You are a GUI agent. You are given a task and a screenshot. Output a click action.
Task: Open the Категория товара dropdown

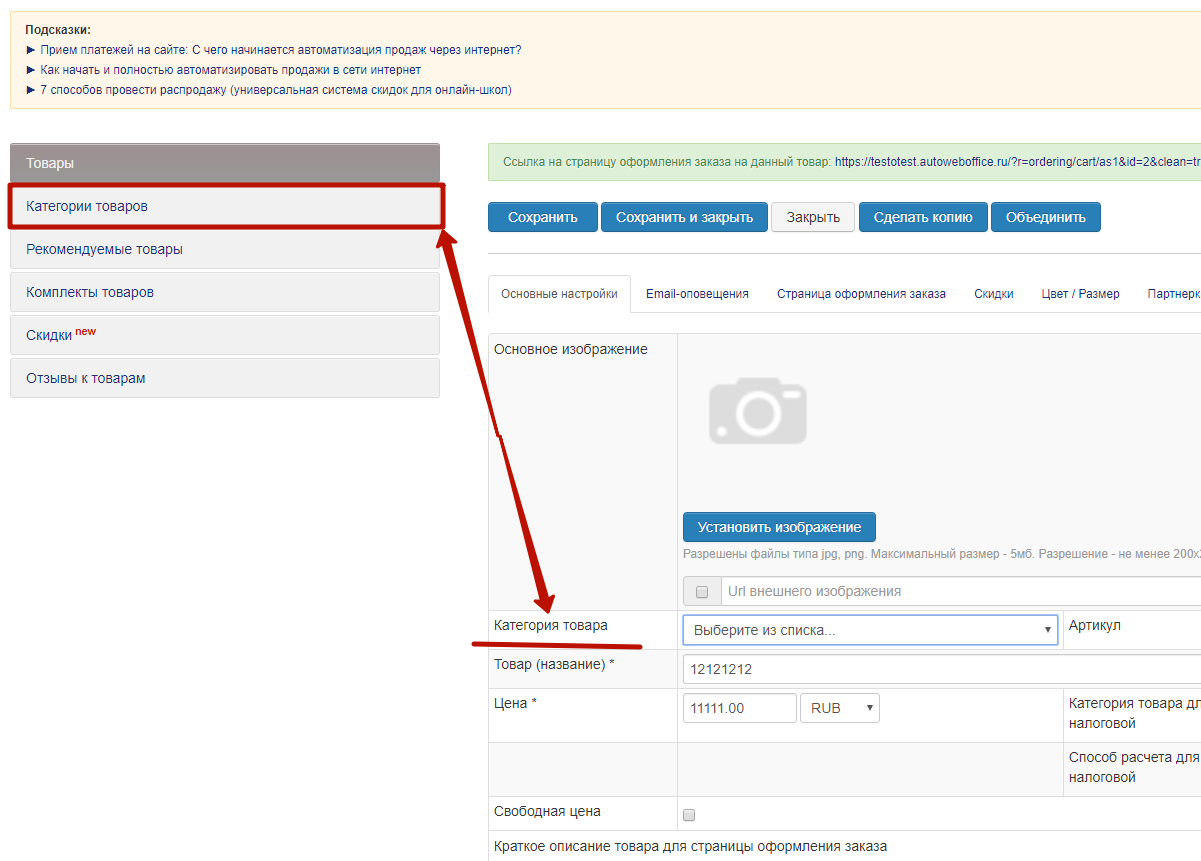tap(869, 630)
